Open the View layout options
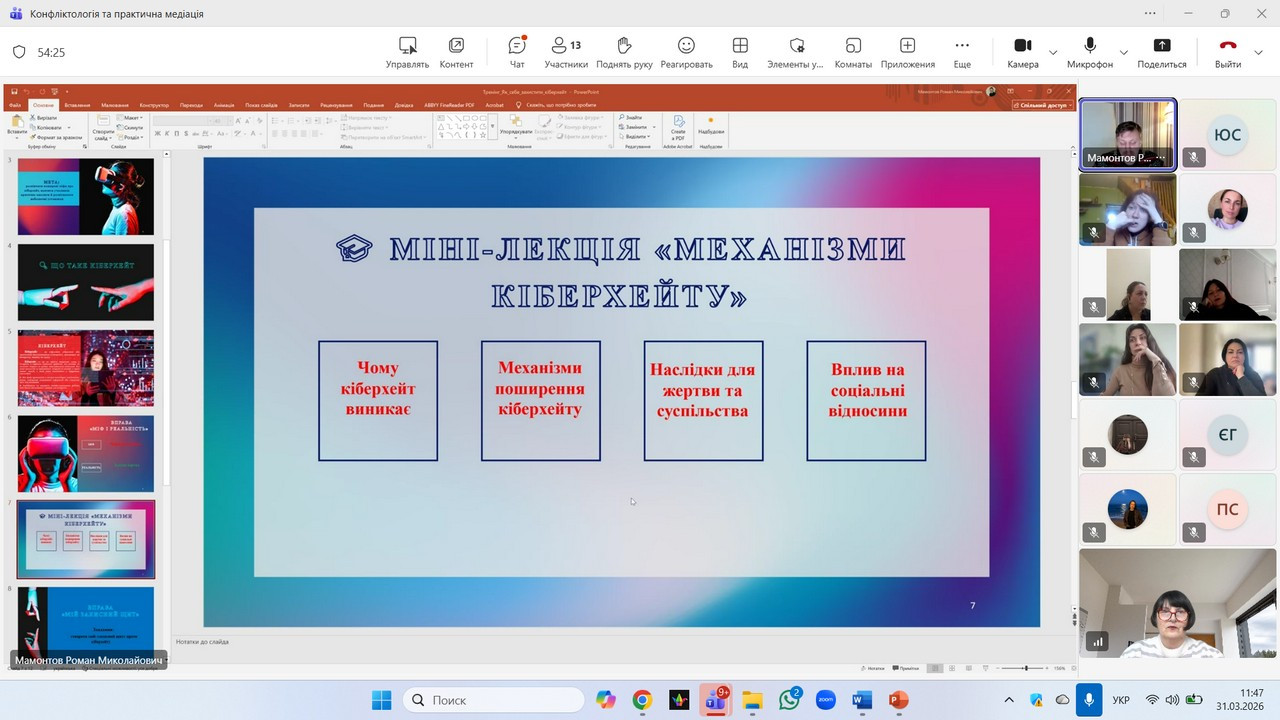Viewport: 1280px width, 720px height. click(x=740, y=52)
